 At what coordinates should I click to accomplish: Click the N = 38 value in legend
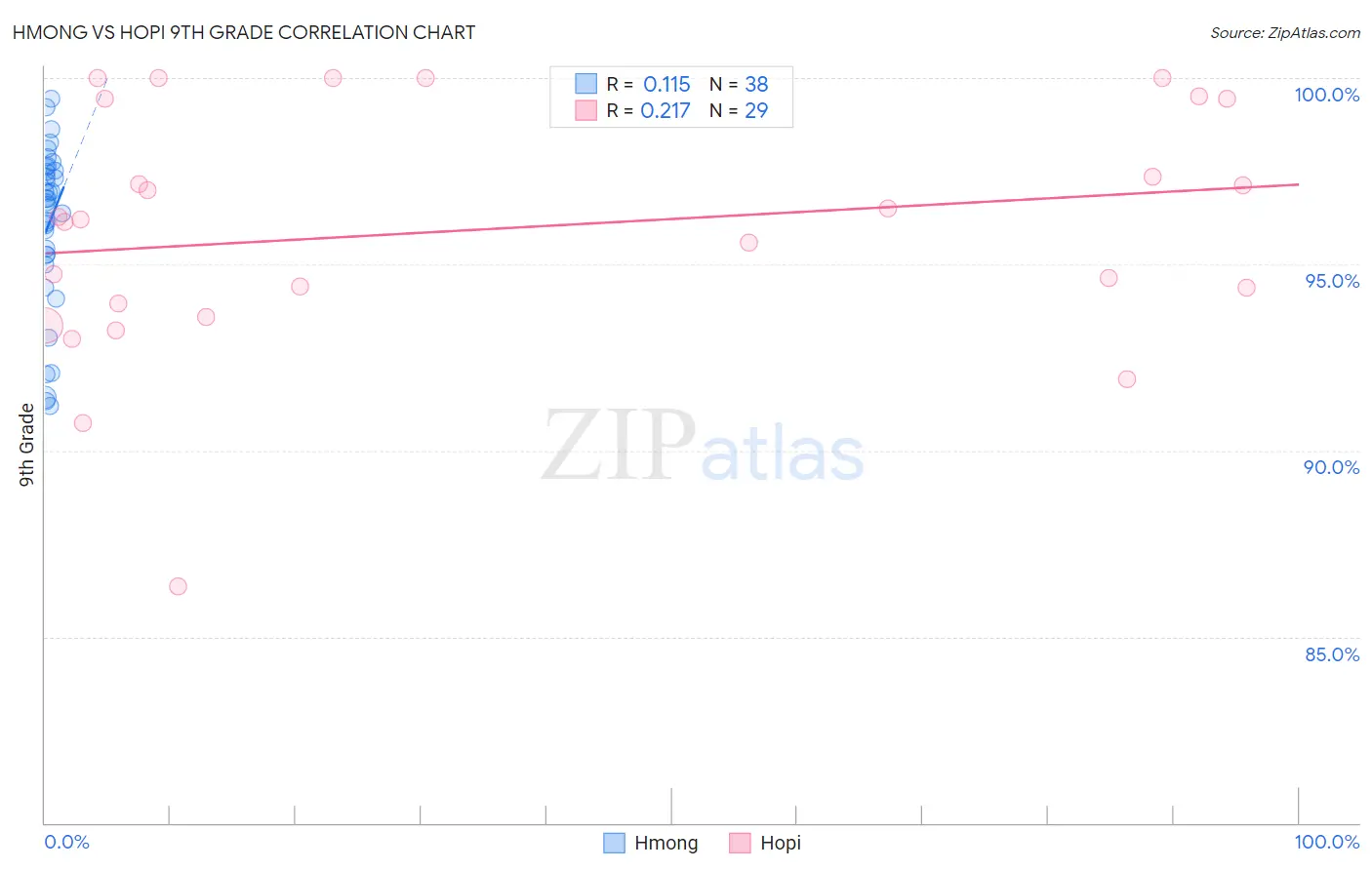(x=739, y=84)
